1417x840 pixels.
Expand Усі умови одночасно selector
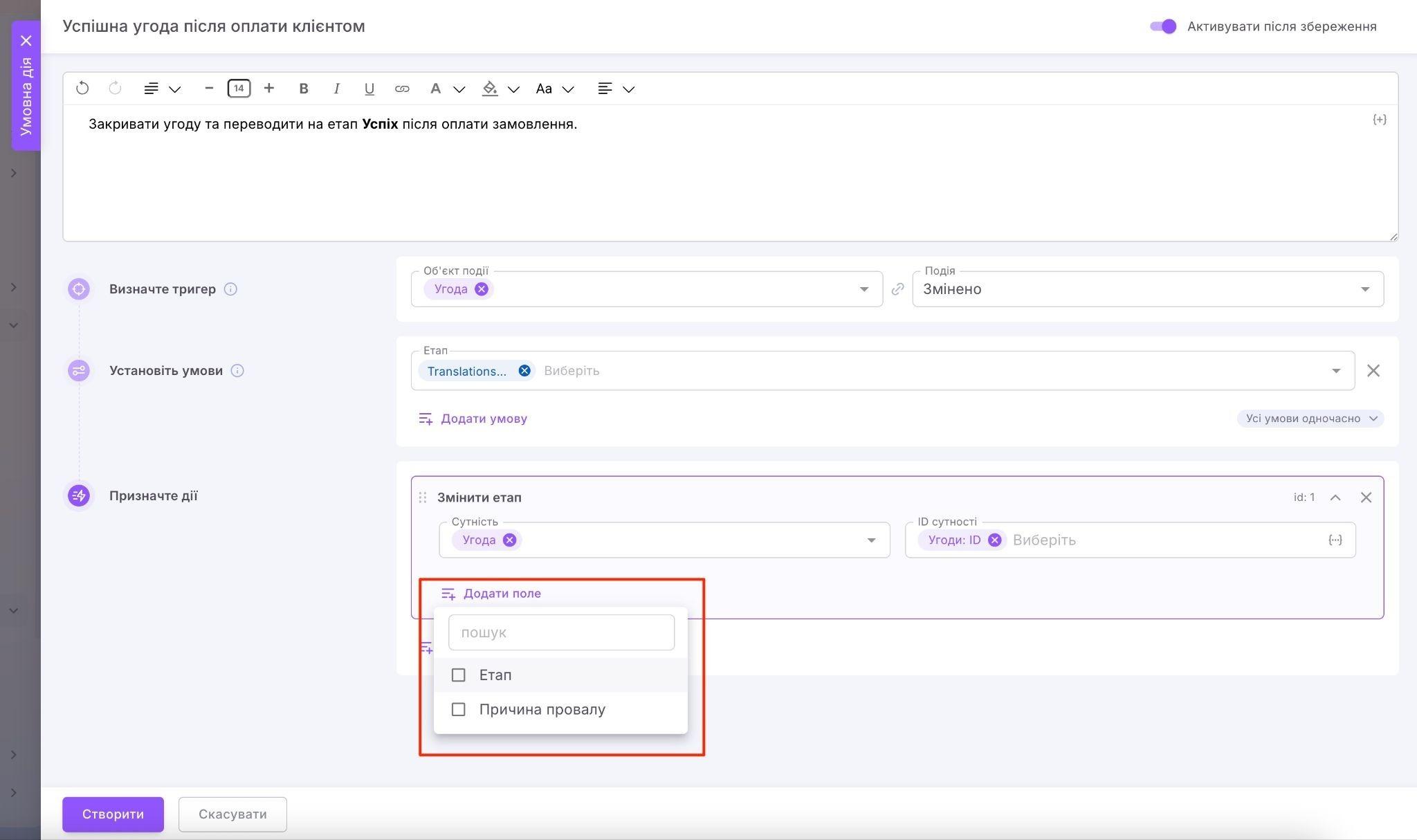[1310, 419]
